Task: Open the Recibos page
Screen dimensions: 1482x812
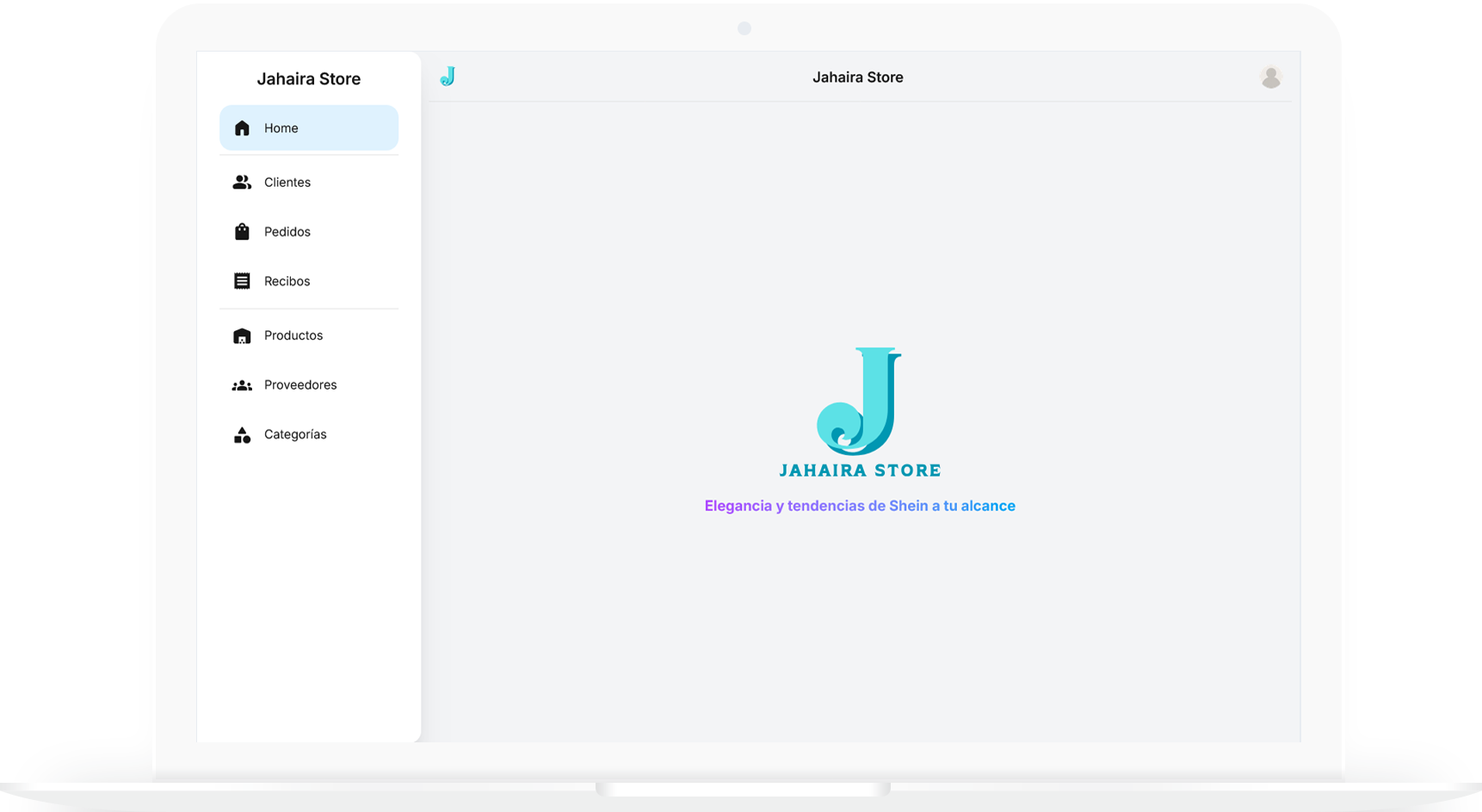Action: pos(309,281)
